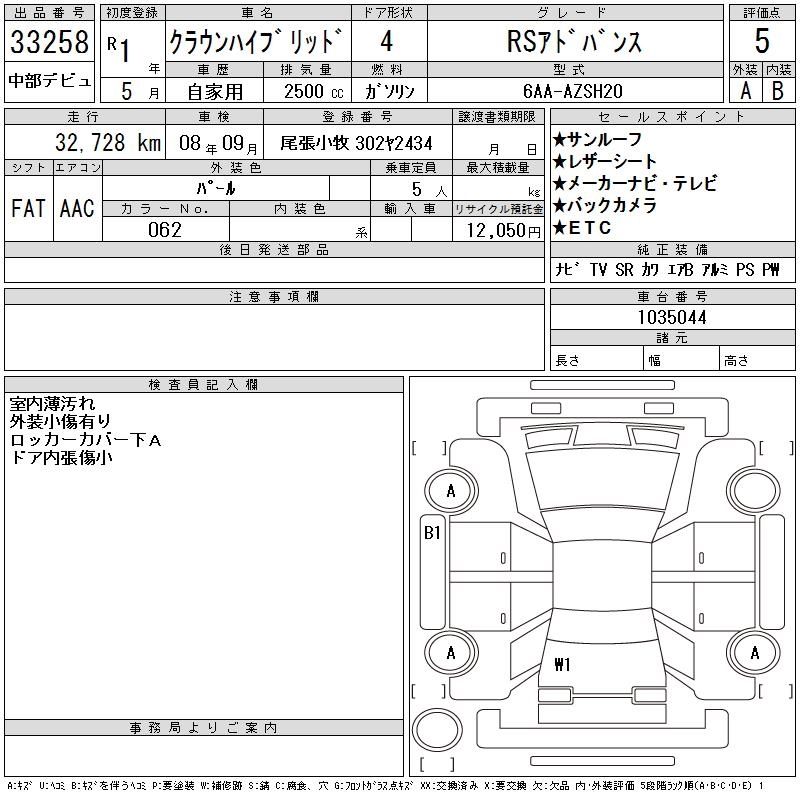Click A mark on bottom-right wheel
Screen dimensions: 800x800
[755, 653]
